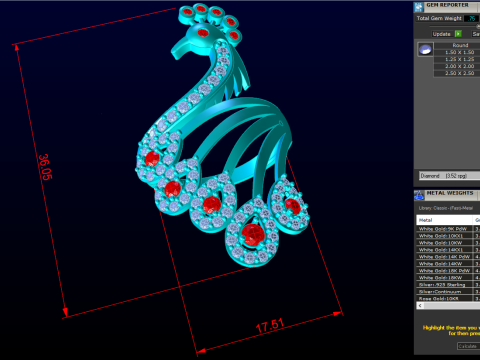Click the 36.05 dimension label
The height and width of the screenshot is (360, 480).
[x=45, y=167]
